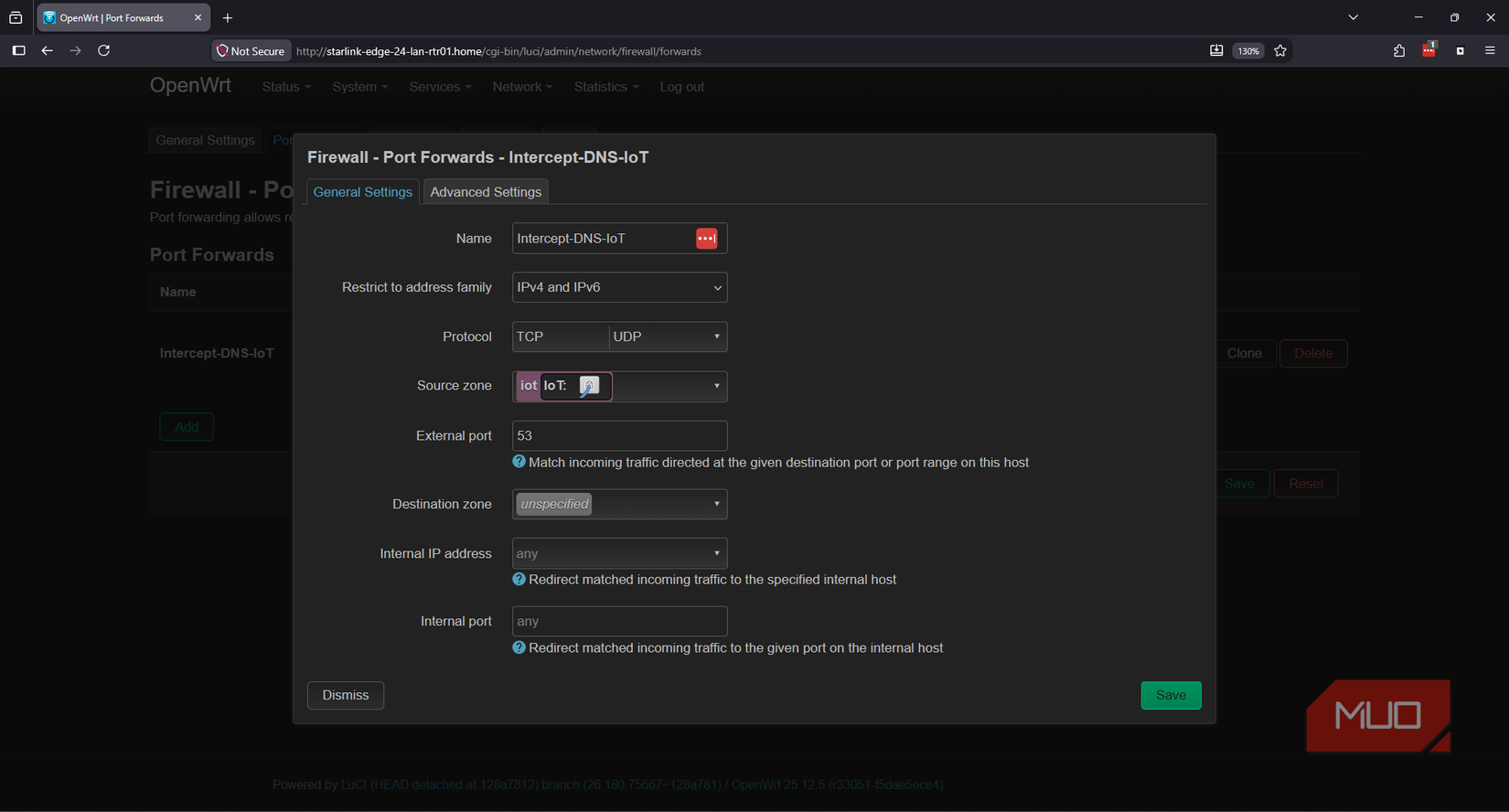The height and width of the screenshot is (812, 1509).
Task: Open the Services menu in the OpenWrt navbar
Action: tap(440, 87)
